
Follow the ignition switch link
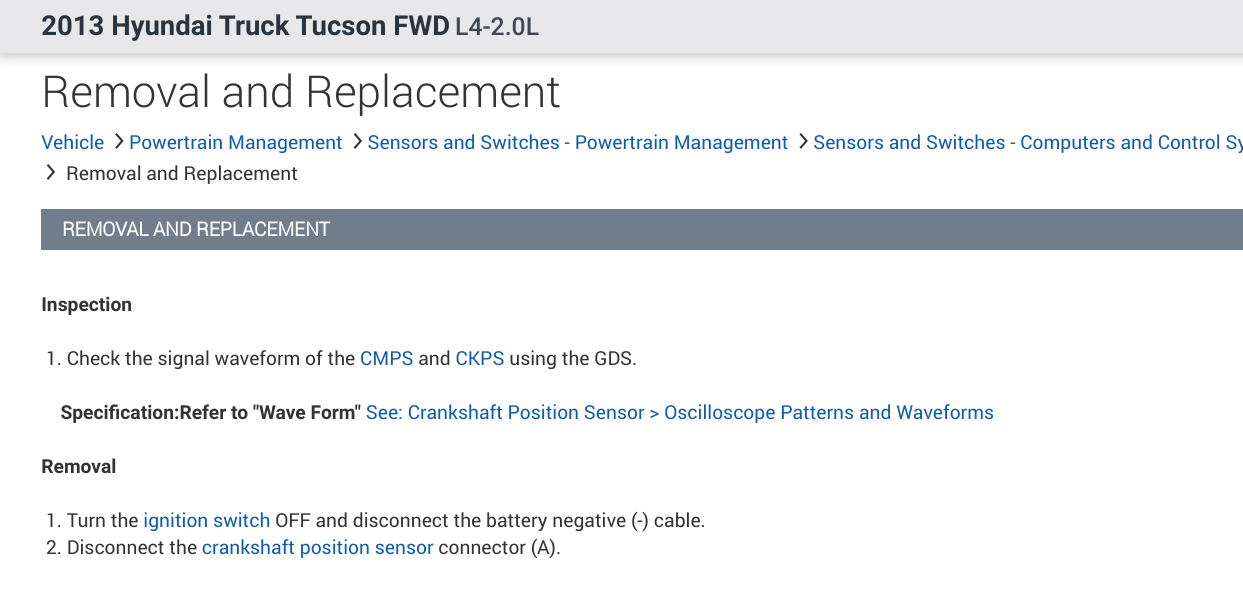(206, 520)
